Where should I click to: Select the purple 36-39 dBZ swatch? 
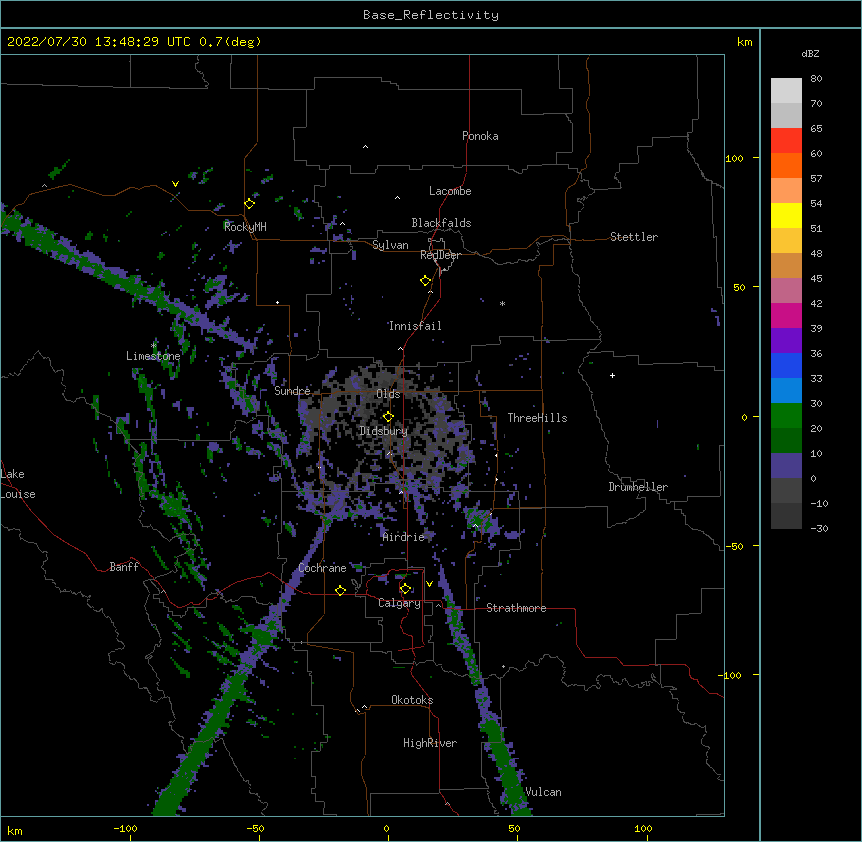(x=786, y=341)
